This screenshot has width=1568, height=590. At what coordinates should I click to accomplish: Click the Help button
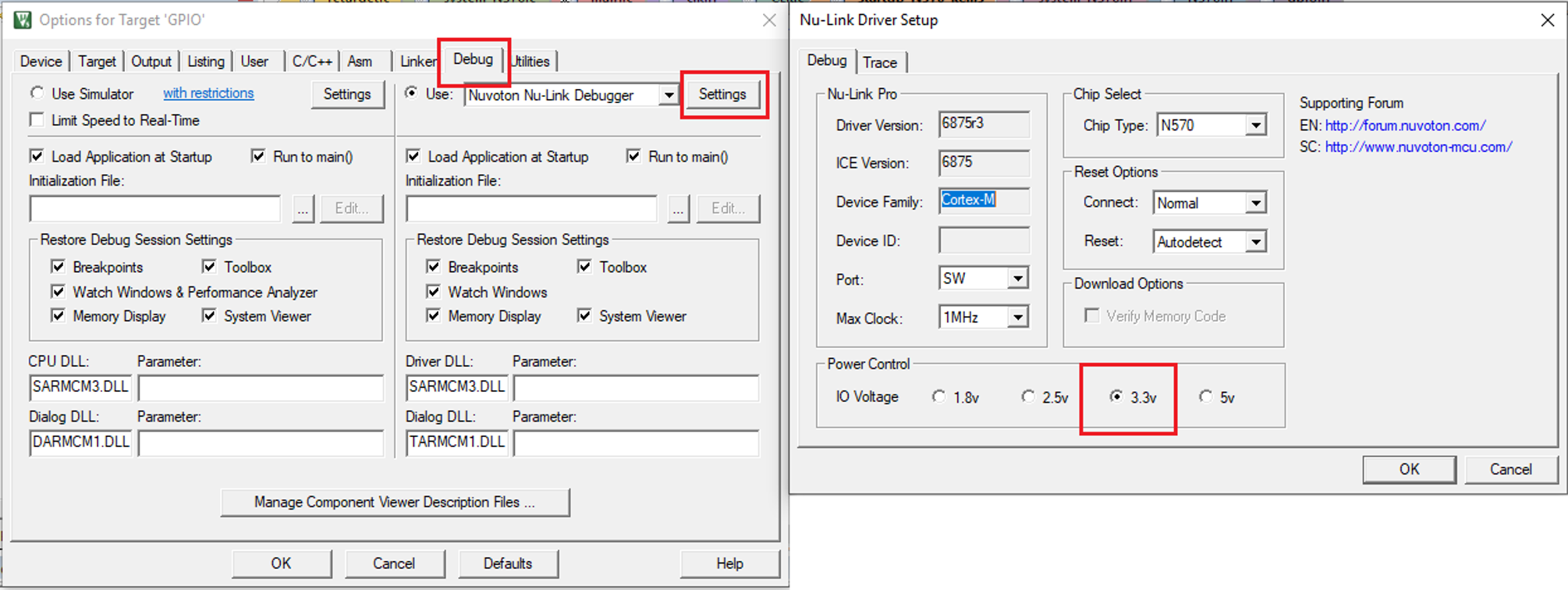click(730, 563)
